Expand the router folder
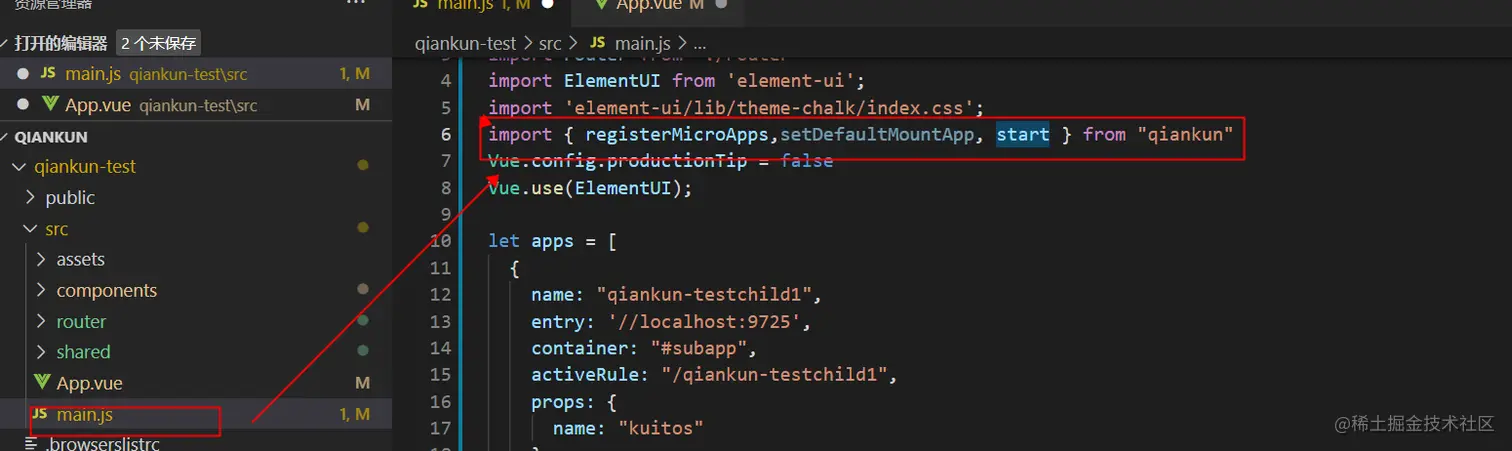This screenshot has height=451, width=1512. coord(41,322)
